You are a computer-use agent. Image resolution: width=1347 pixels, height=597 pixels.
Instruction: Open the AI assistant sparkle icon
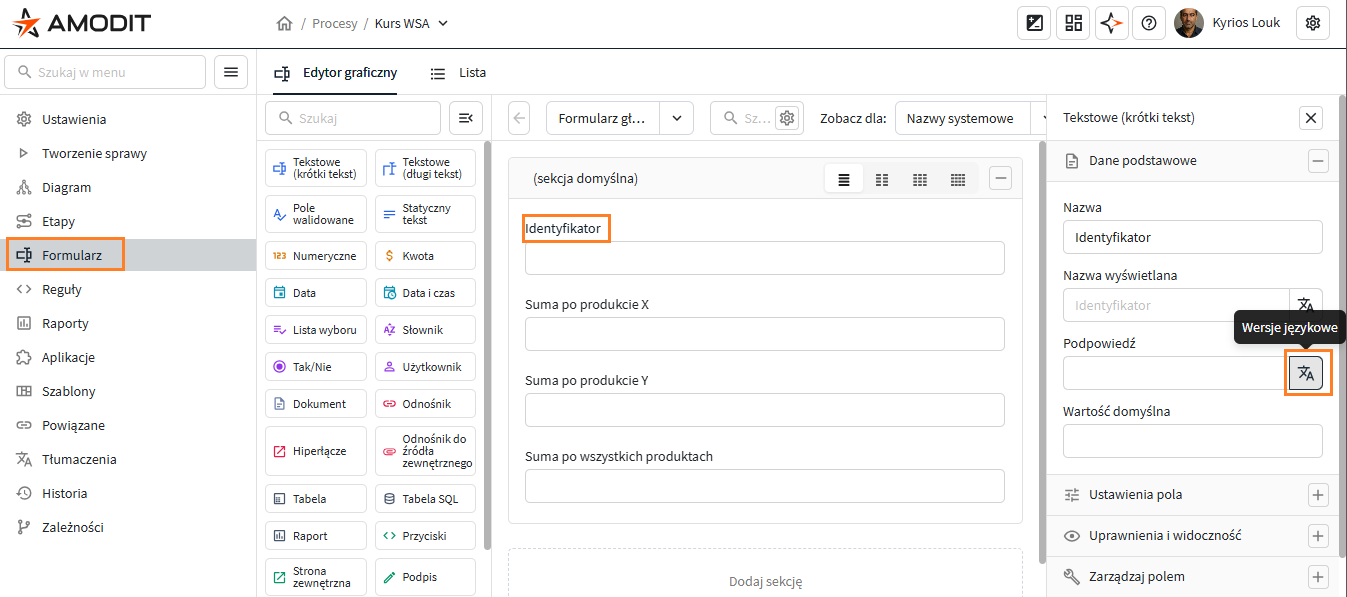(1111, 23)
